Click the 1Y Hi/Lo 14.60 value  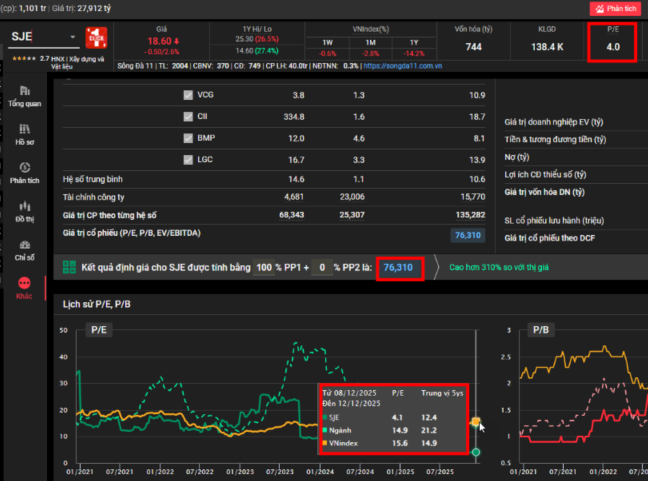[244, 51]
